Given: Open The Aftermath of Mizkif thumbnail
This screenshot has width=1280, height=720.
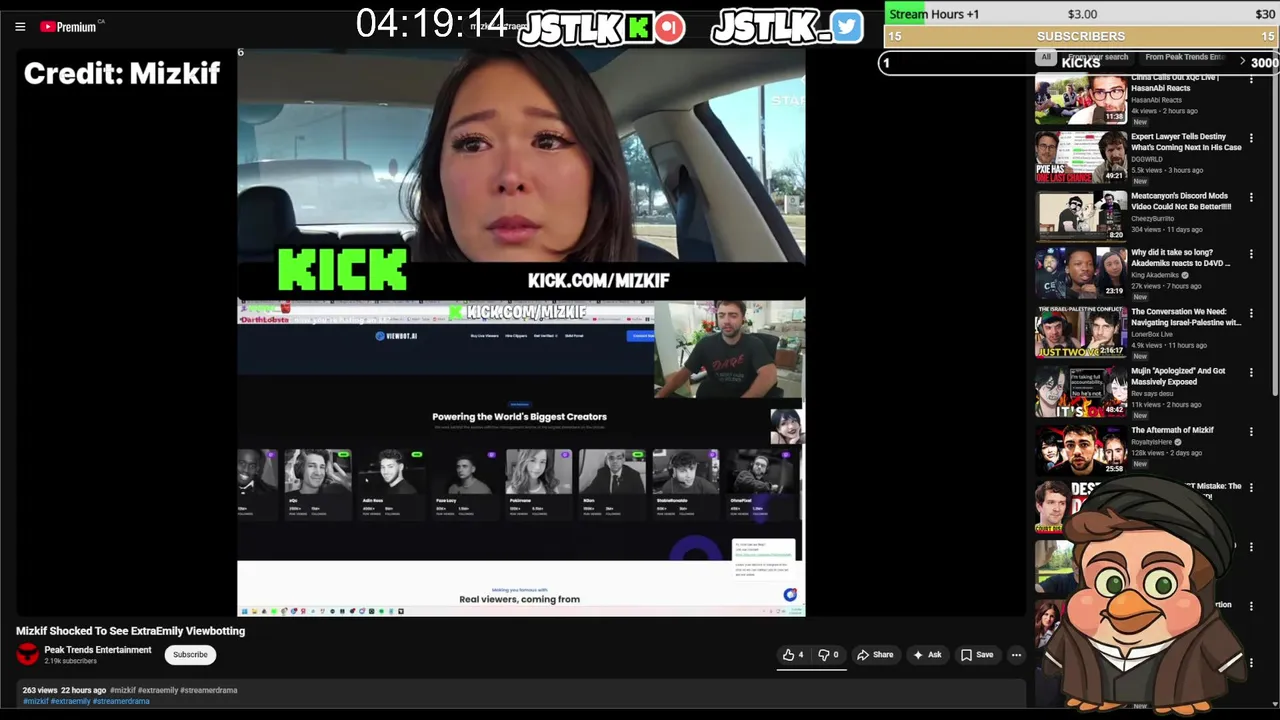Looking at the screenshot, I should point(1080,451).
